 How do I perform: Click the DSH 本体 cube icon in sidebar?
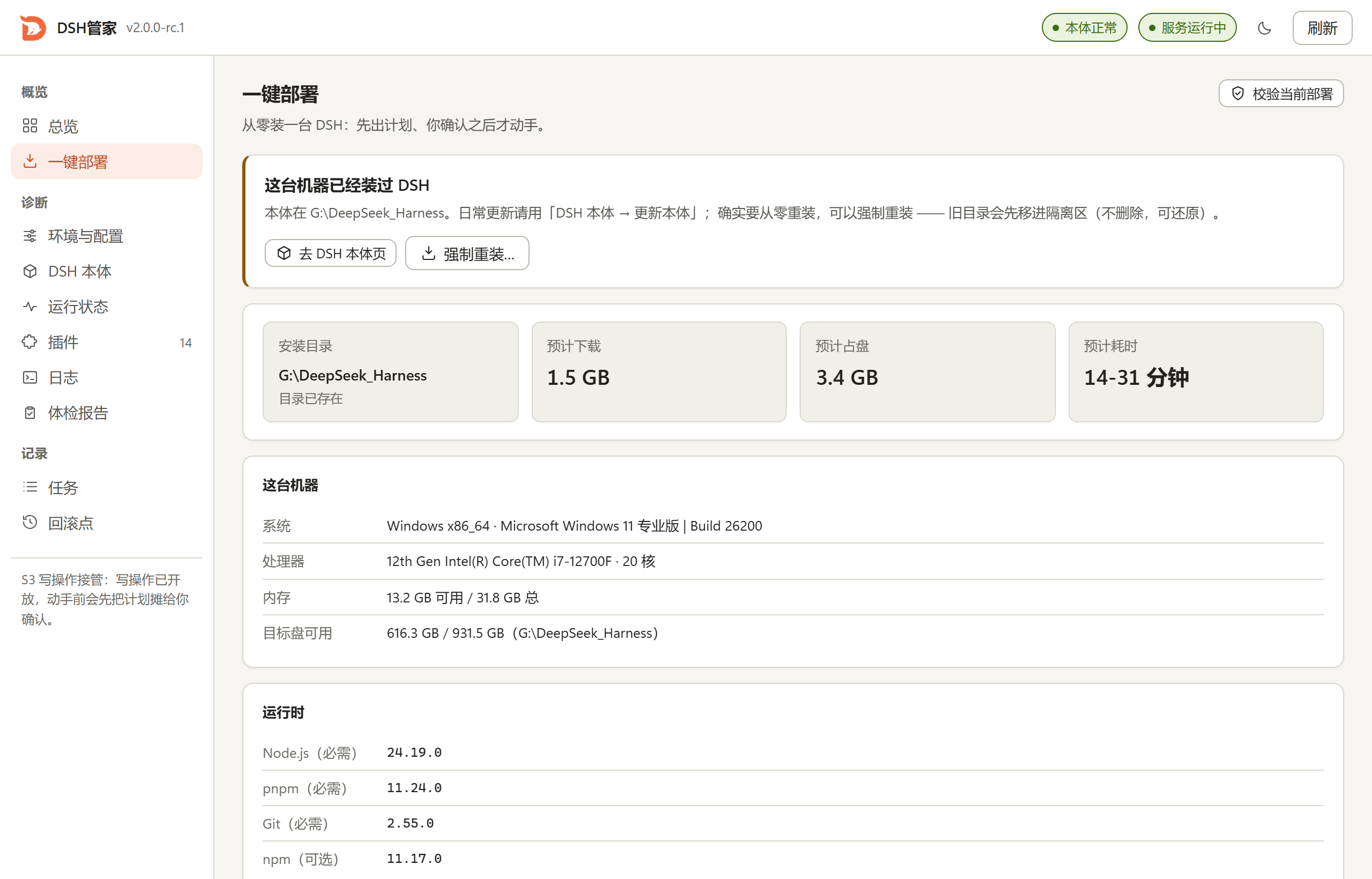click(29, 271)
